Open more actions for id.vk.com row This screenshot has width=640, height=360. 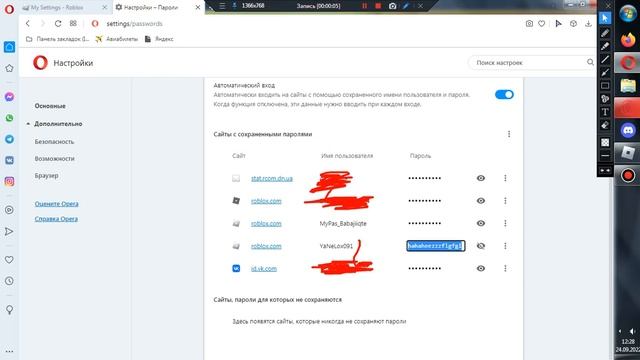(505, 268)
